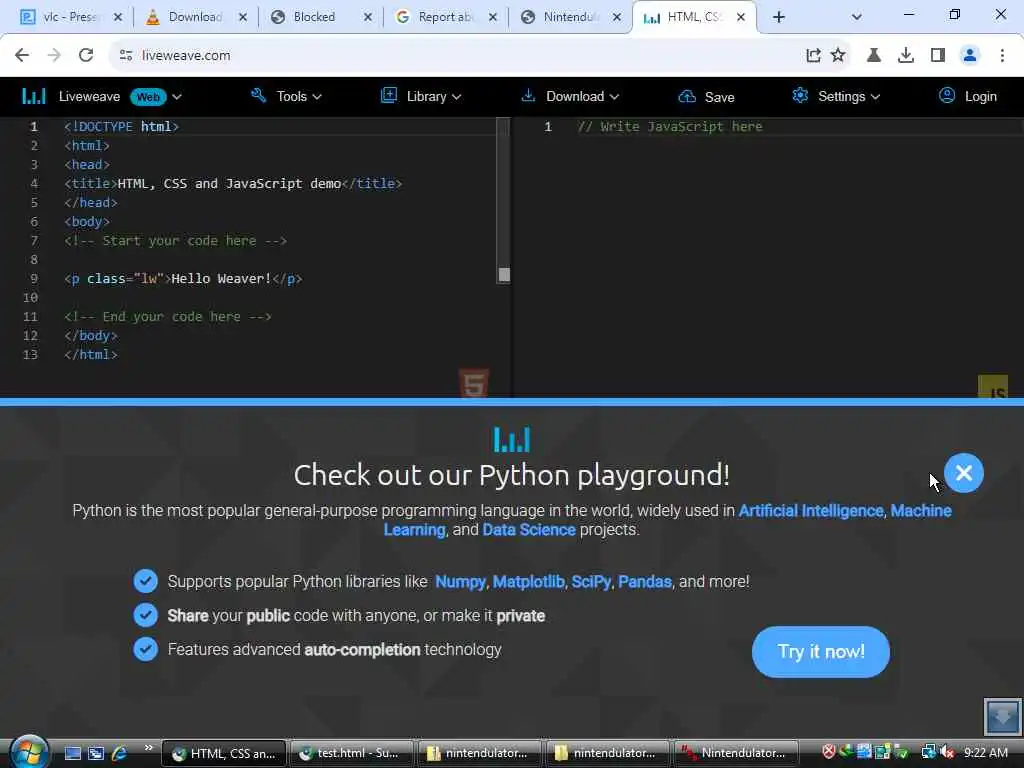Click the HTML5 badge in the HTML pane
Image resolution: width=1024 pixels, height=768 pixels.
point(473,383)
